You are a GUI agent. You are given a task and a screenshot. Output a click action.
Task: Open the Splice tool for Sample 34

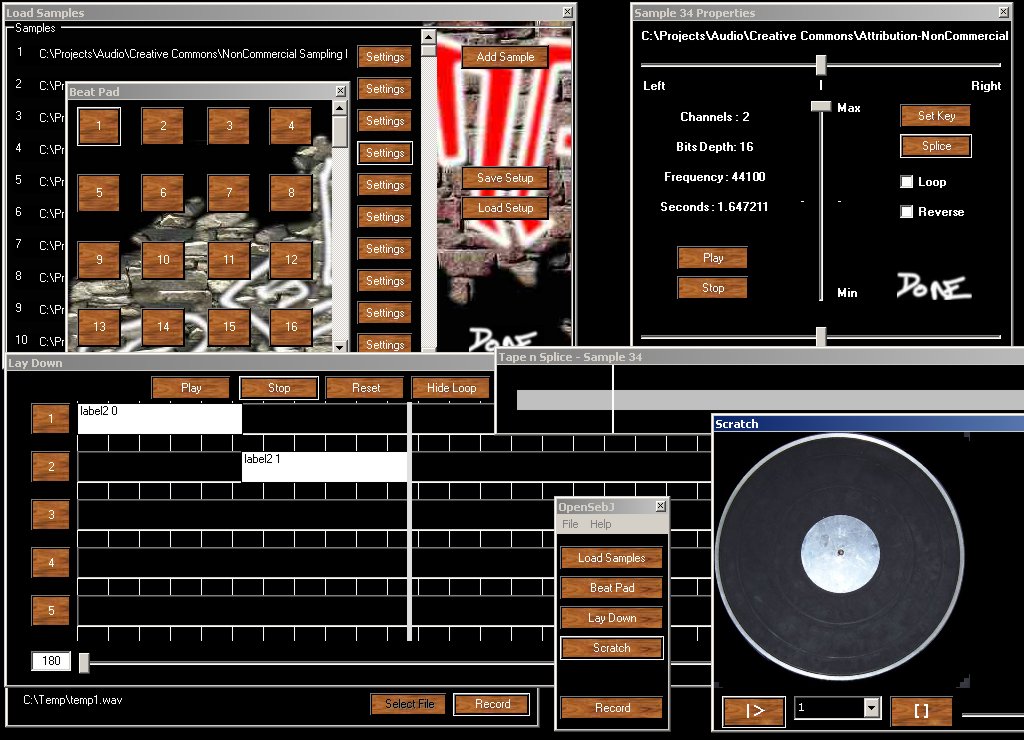tap(936, 146)
